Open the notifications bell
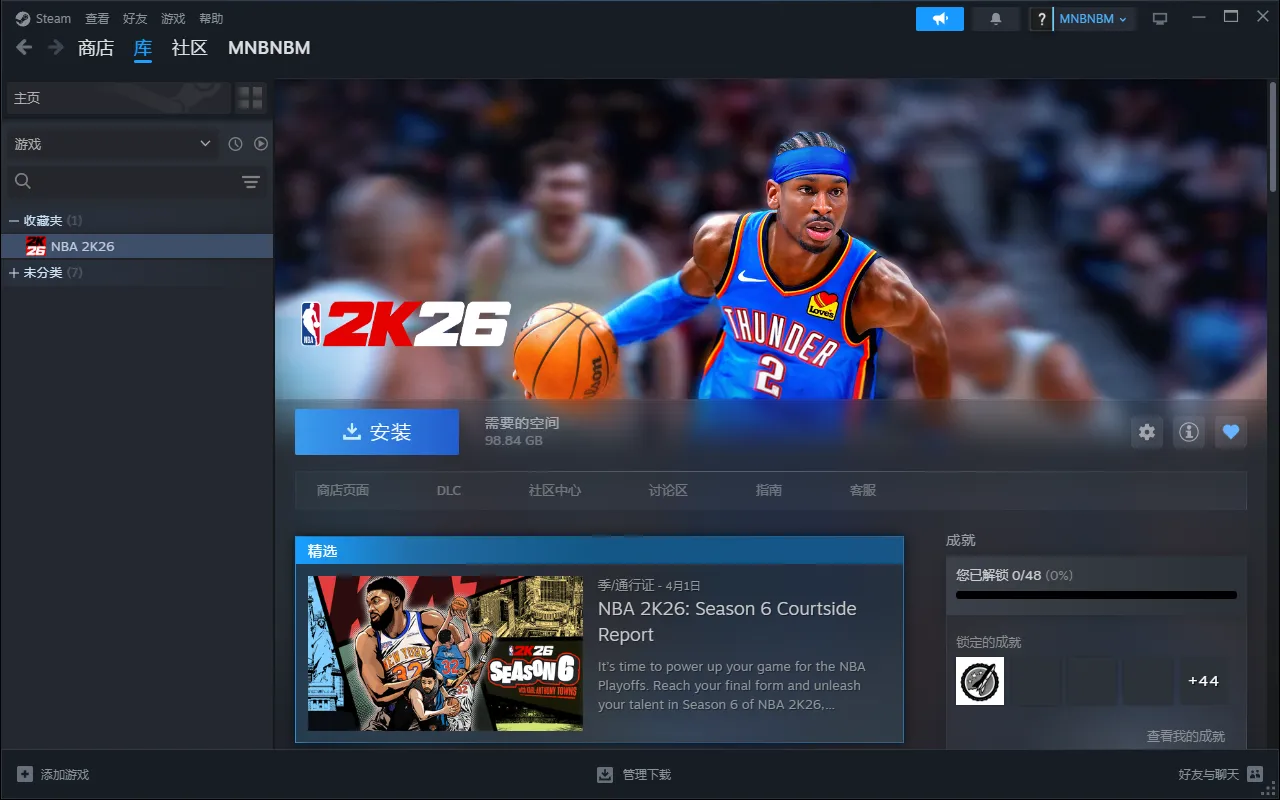The width and height of the screenshot is (1280, 800). (x=995, y=19)
